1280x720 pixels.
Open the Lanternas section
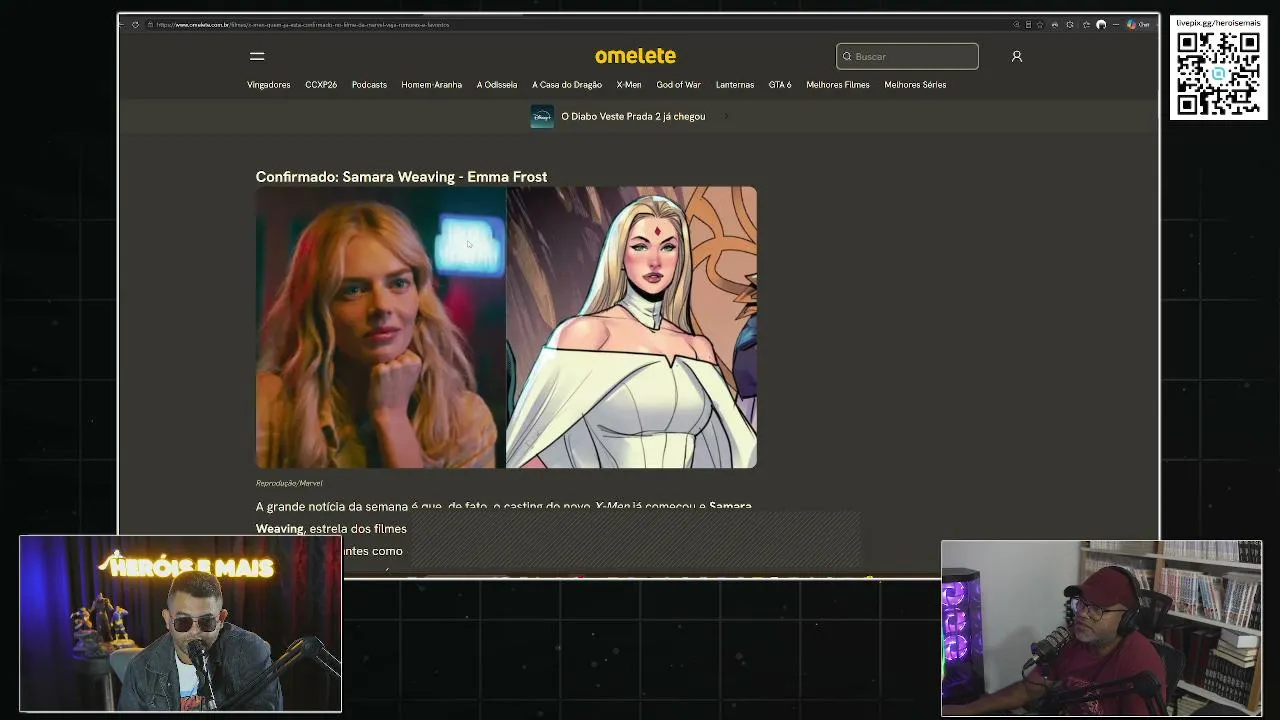[x=735, y=85]
